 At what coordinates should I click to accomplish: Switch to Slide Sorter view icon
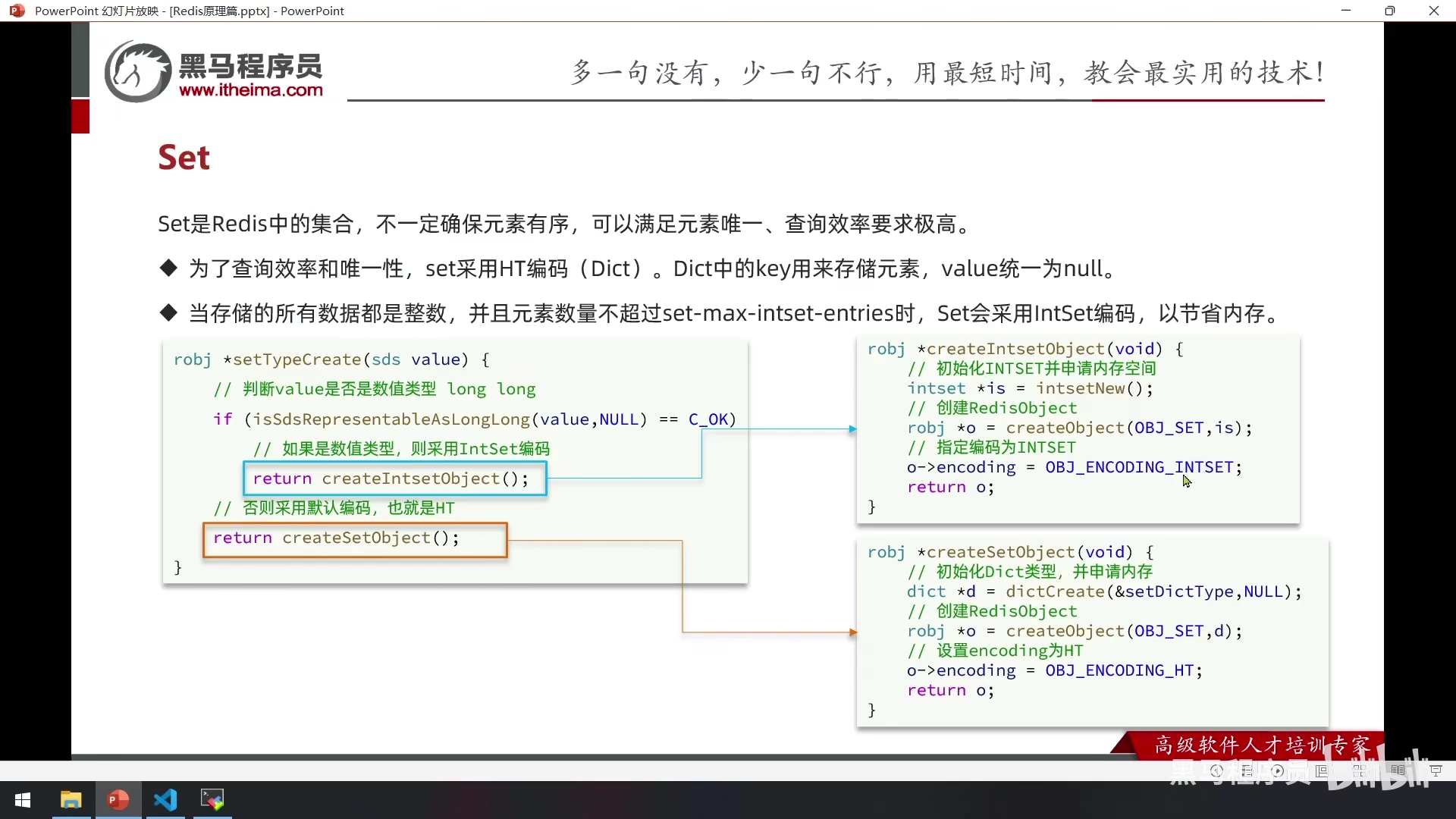click(1360, 770)
